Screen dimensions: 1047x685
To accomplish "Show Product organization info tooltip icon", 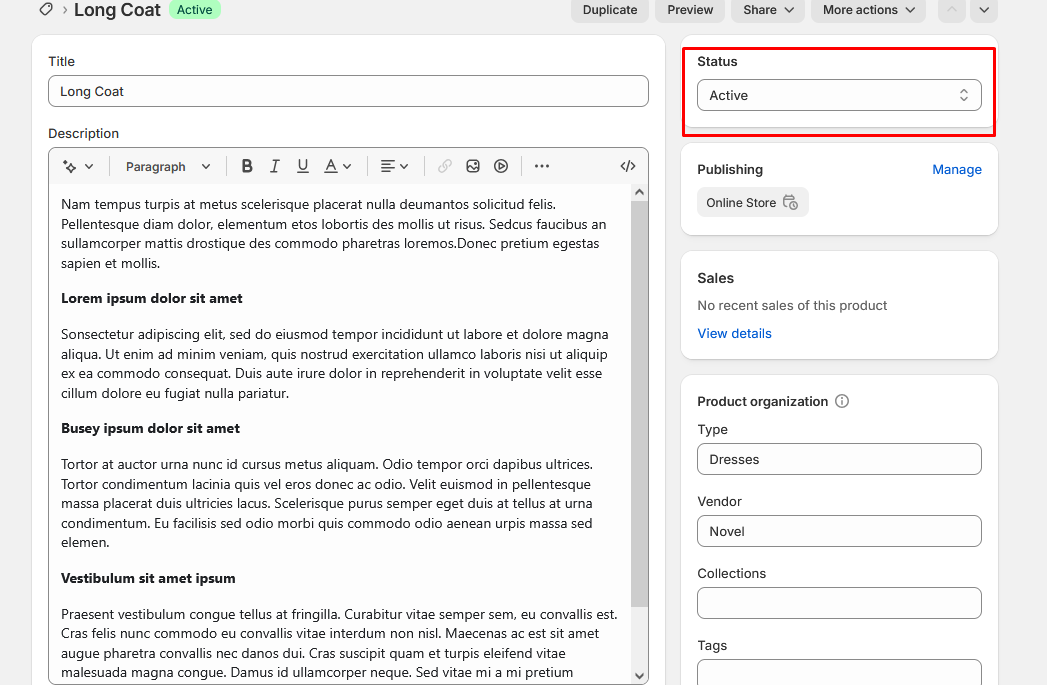I will coord(842,401).
